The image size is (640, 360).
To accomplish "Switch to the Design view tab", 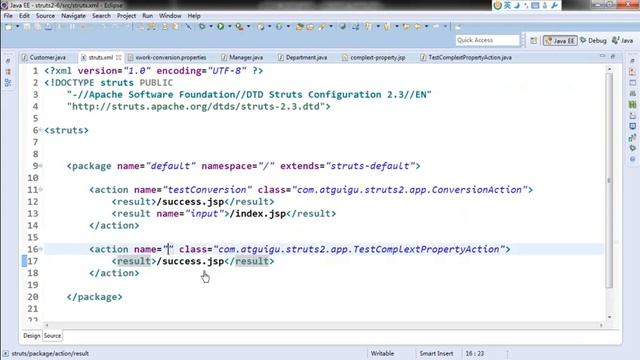I will pyautogui.click(x=31, y=336).
